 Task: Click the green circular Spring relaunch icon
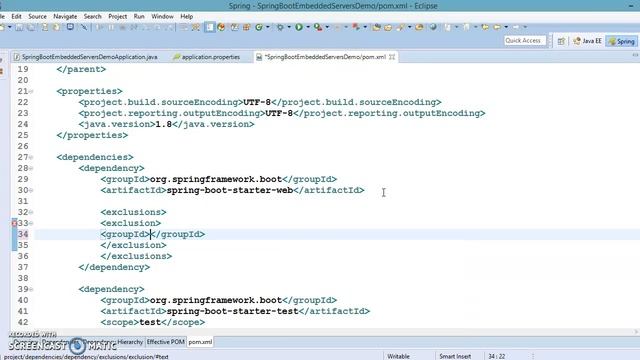pyautogui.click(x=259, y=27)
